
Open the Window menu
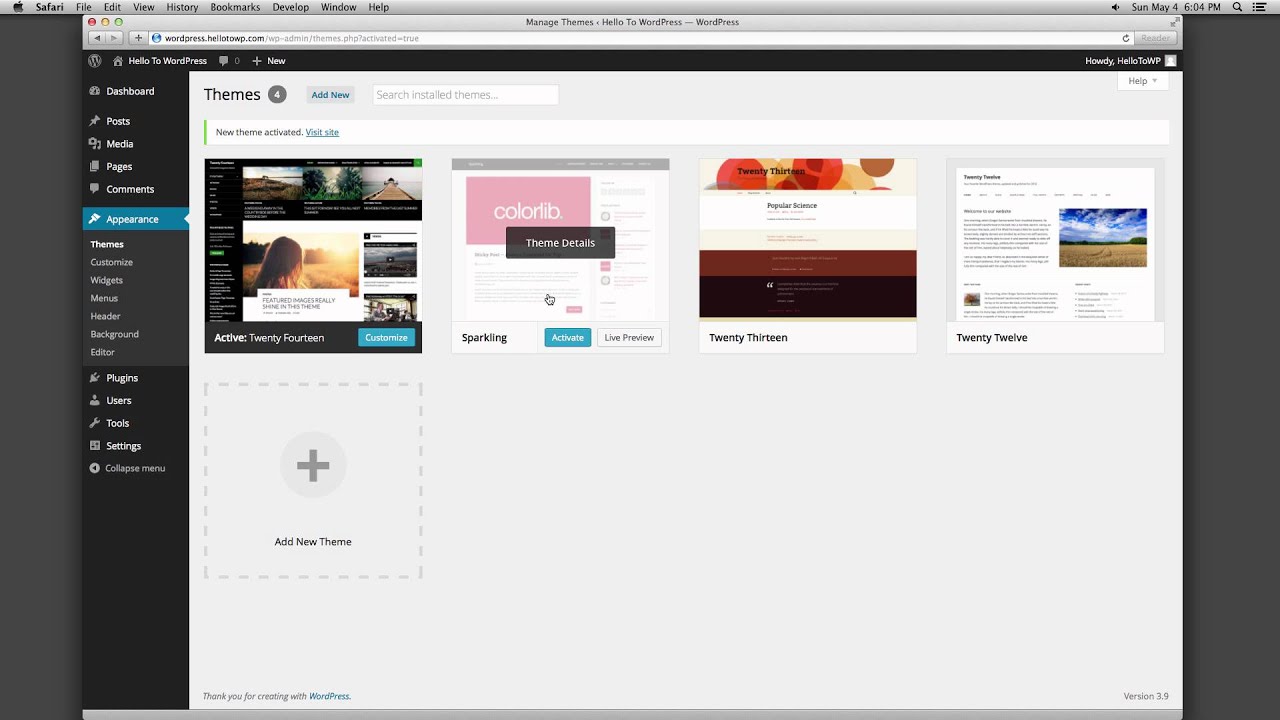click(x=339, y=7)
